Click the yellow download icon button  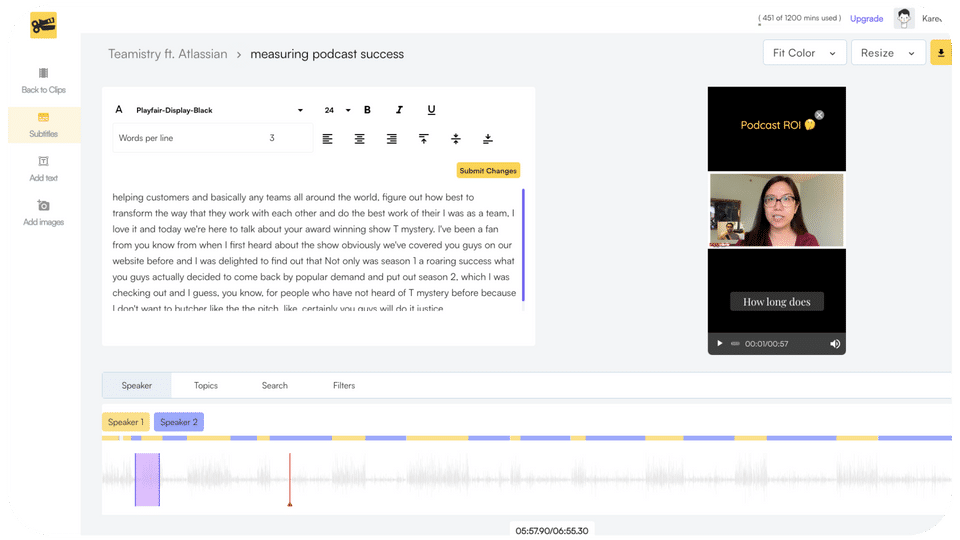click(x=941, y=53)
